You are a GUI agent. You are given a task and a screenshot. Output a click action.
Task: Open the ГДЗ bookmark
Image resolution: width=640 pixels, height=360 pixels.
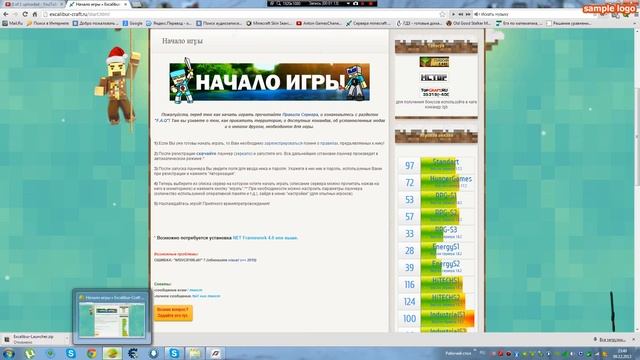pos(419,23)
